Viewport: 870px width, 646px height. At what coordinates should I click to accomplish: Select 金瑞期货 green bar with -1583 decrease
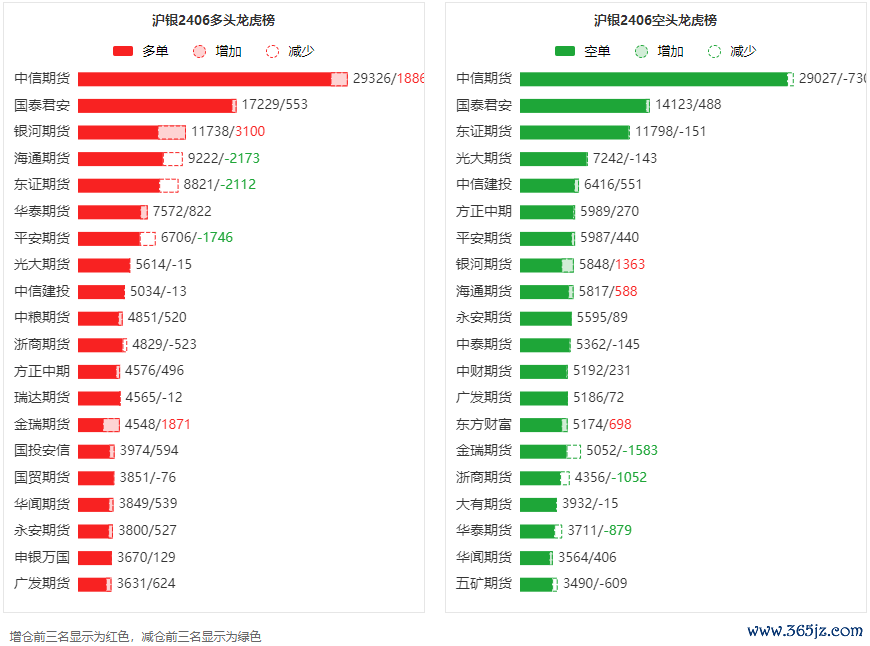click(x=550, y=451)
